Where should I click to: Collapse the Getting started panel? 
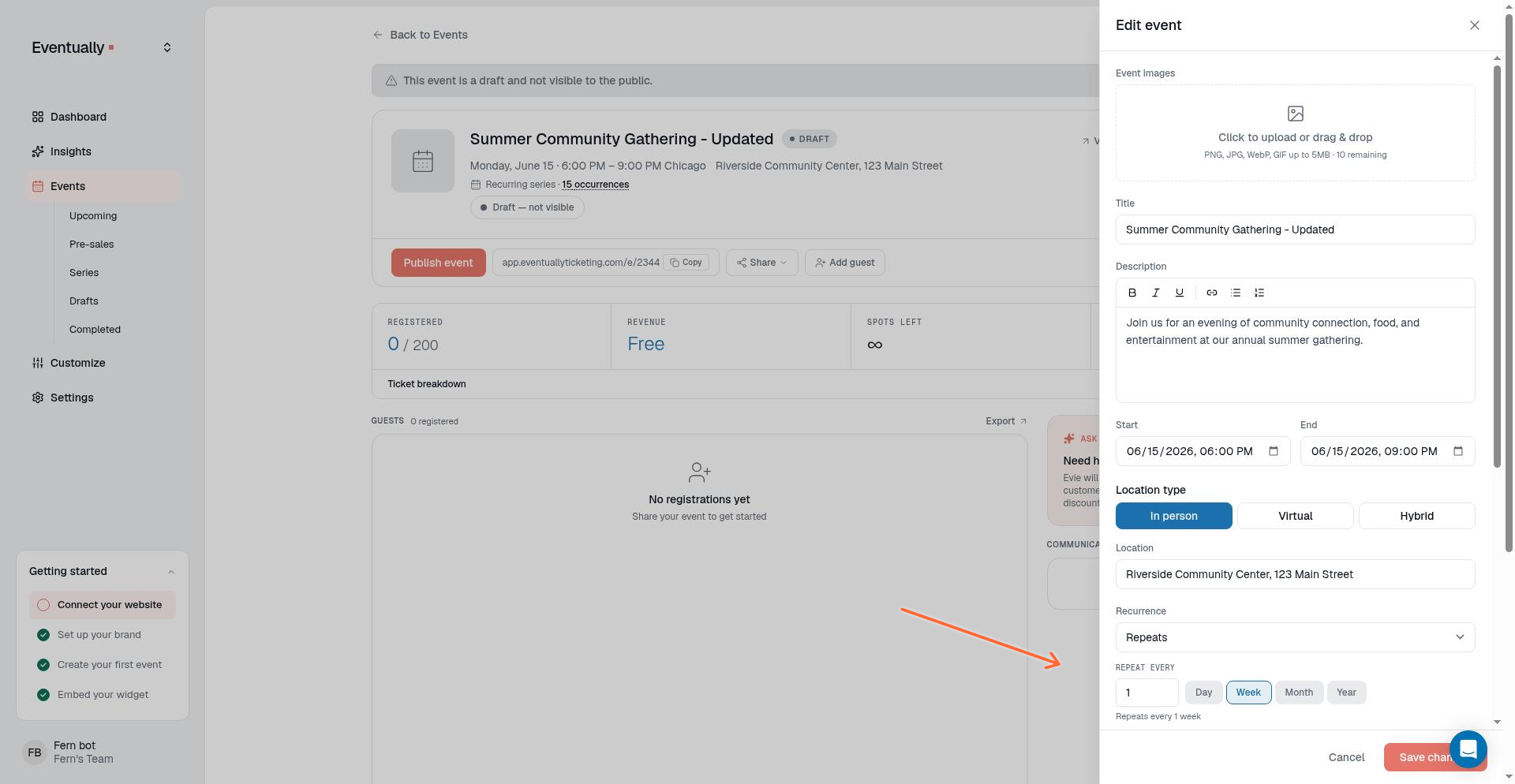(170, 571)
